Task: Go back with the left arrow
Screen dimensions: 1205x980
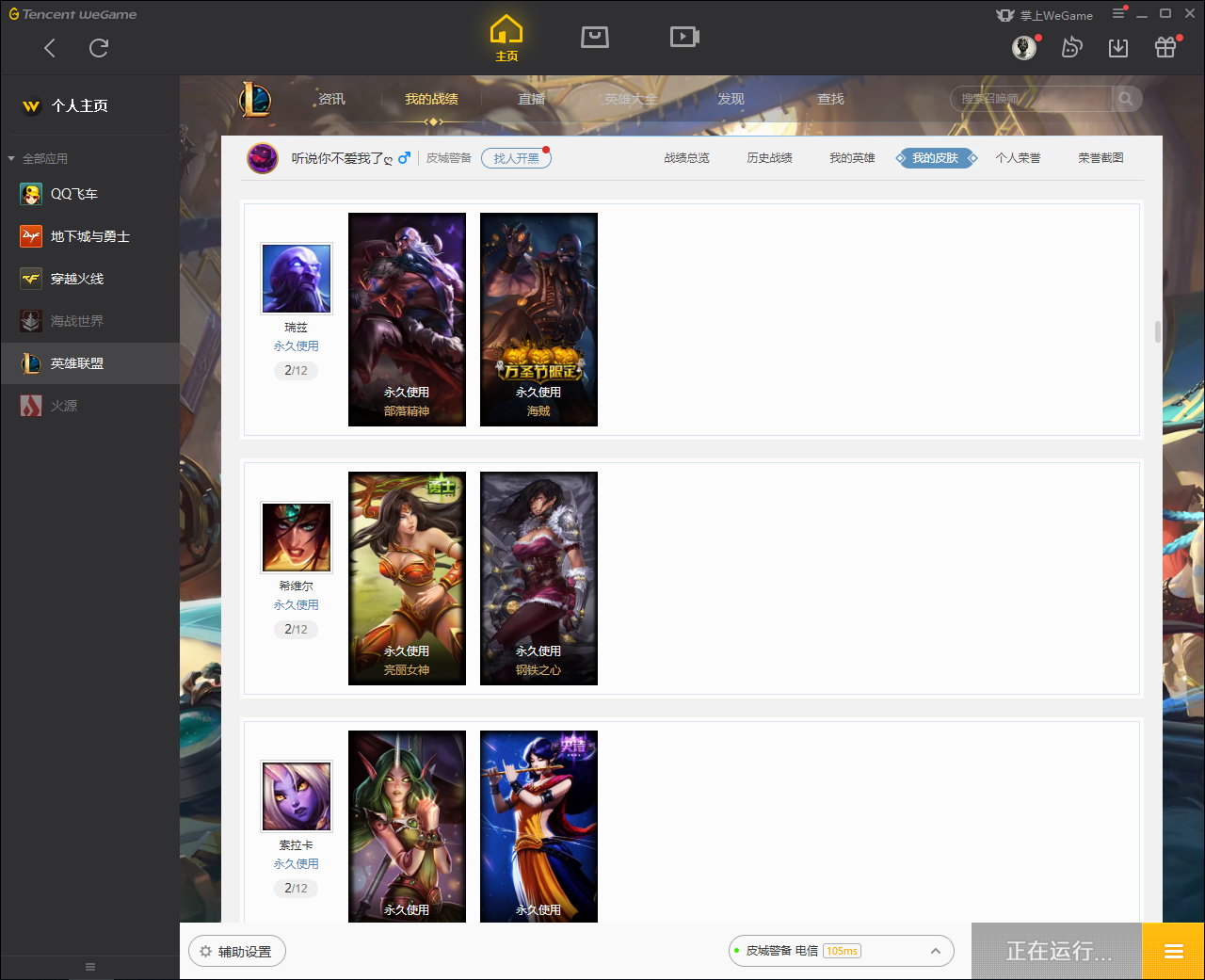Action: click(50, 48)
